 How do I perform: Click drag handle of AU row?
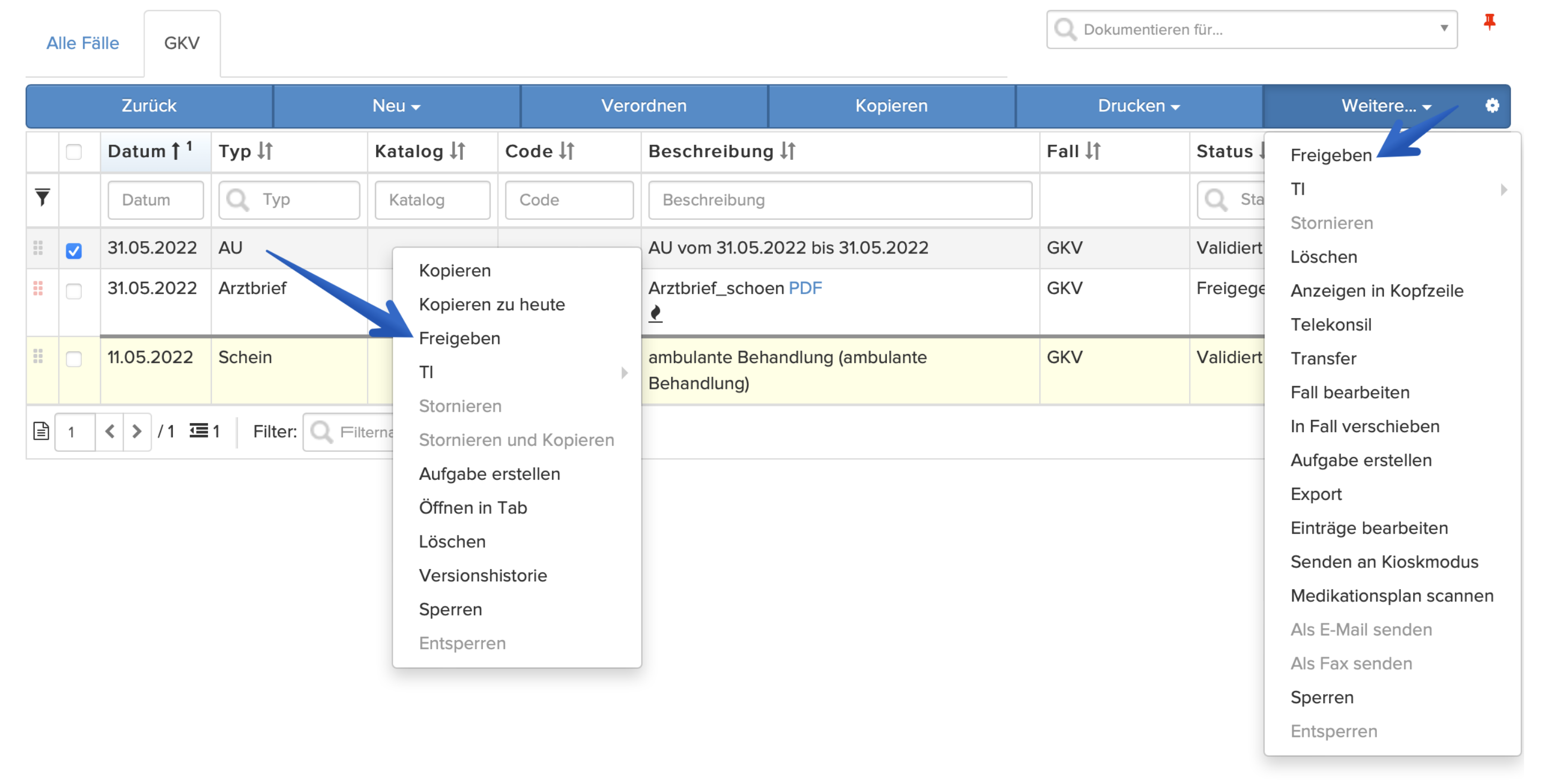click(x=38, y=248)
